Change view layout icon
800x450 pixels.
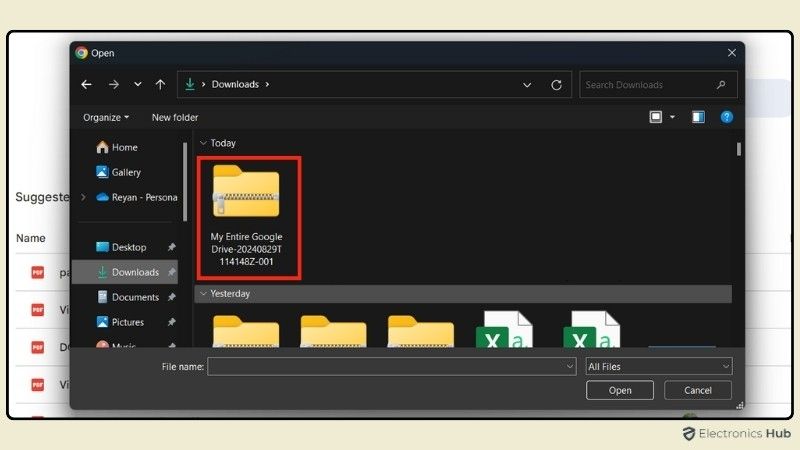pyautogui.click(x=656, y=117)
